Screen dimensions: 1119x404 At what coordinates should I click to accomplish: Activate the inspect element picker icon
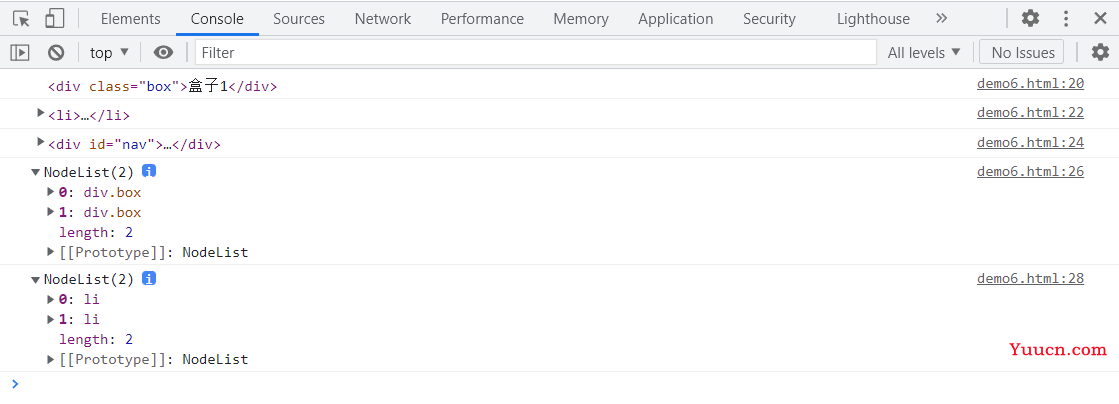click(x=22, y=19)
